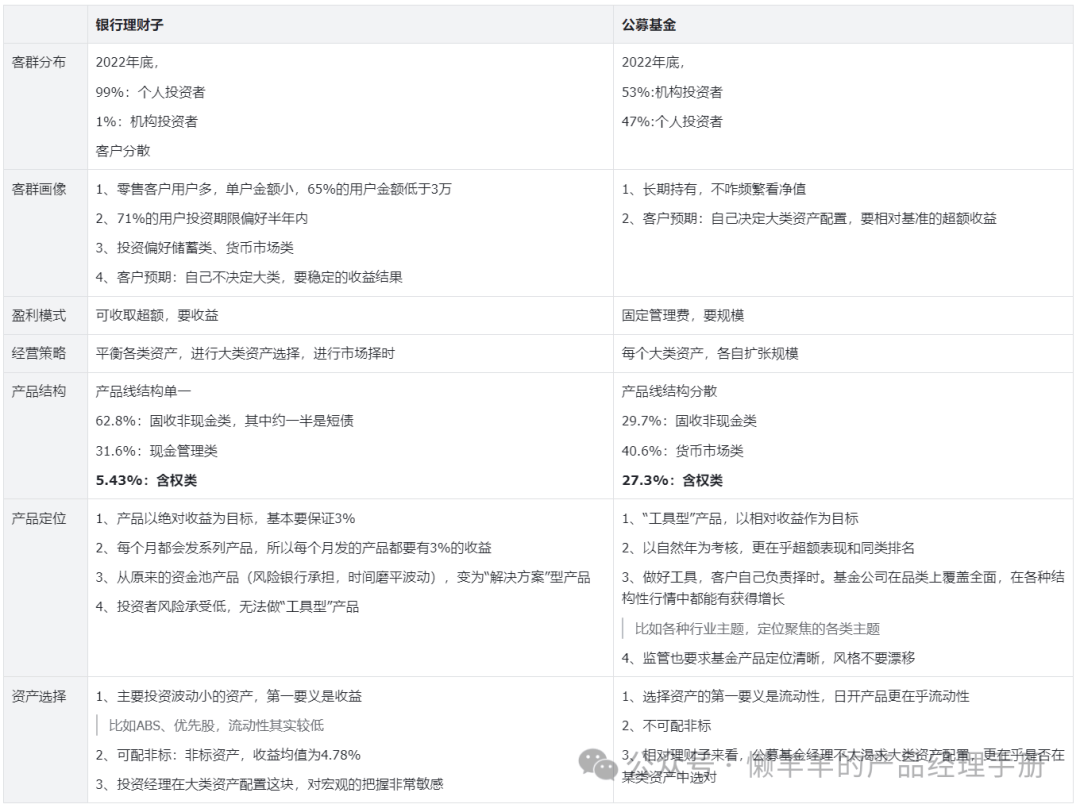Click the 固定管理费,要规模 cell
This screenshot has height=808, width=1080.
(683, 315)
